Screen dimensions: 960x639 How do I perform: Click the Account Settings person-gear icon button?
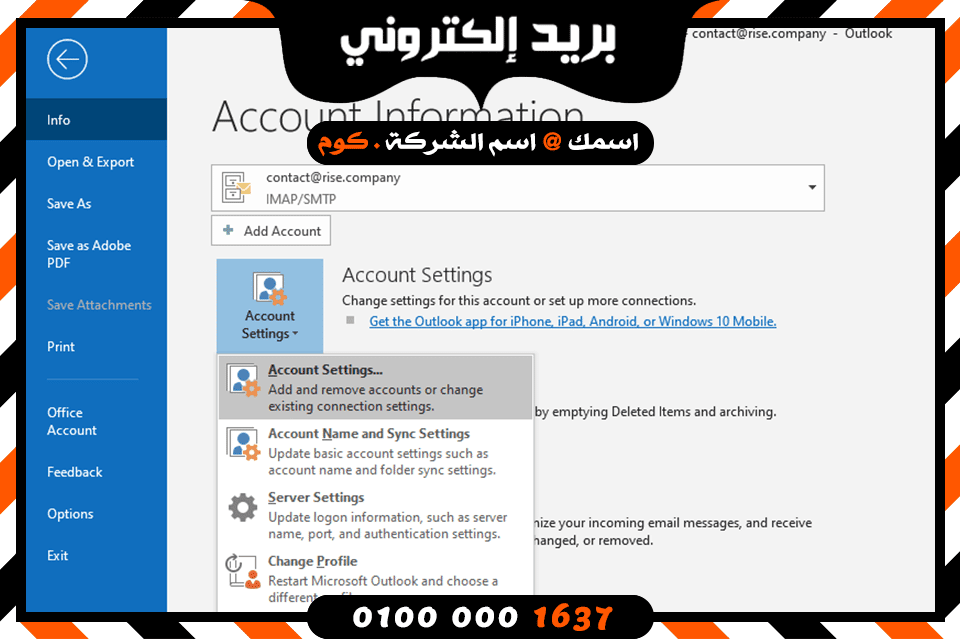270,307
